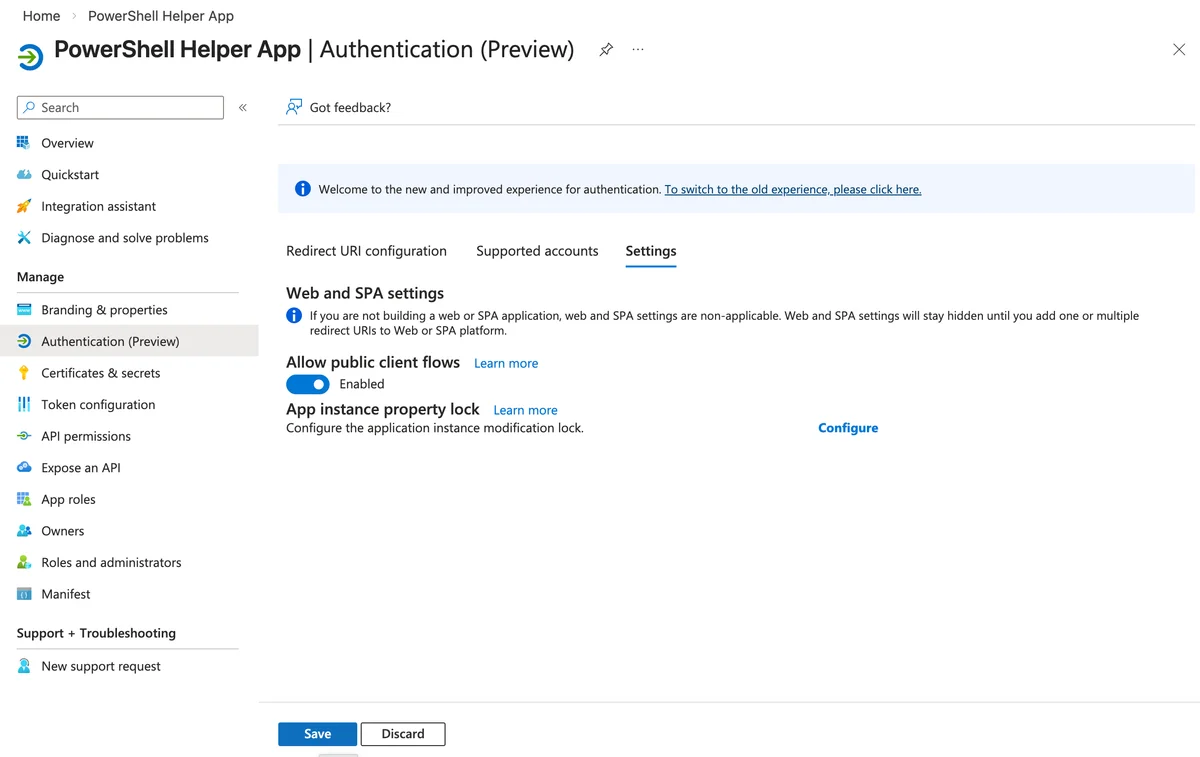The image size is (1200, 757).
Task: Open the Supported accounts tab
Action: pos(537,251)
